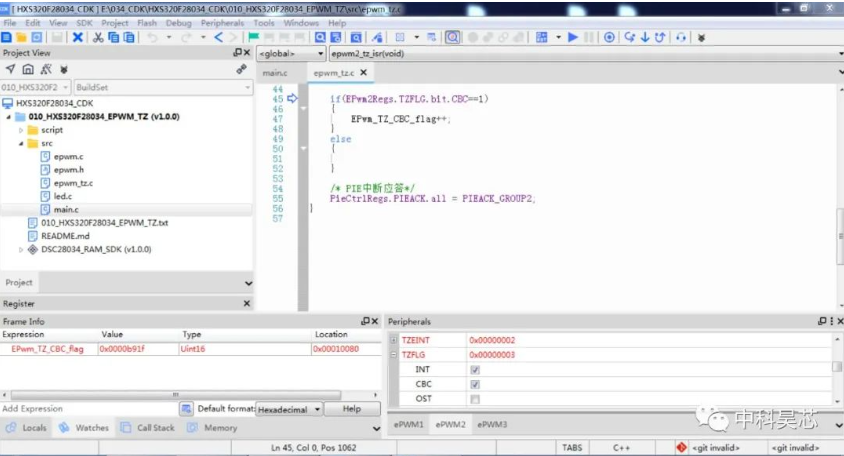Close the Register panel

click(x=247, y=304)
